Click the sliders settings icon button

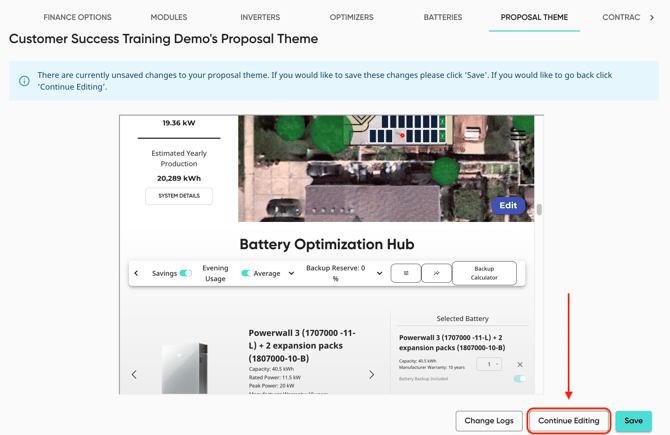pos(406,273)
